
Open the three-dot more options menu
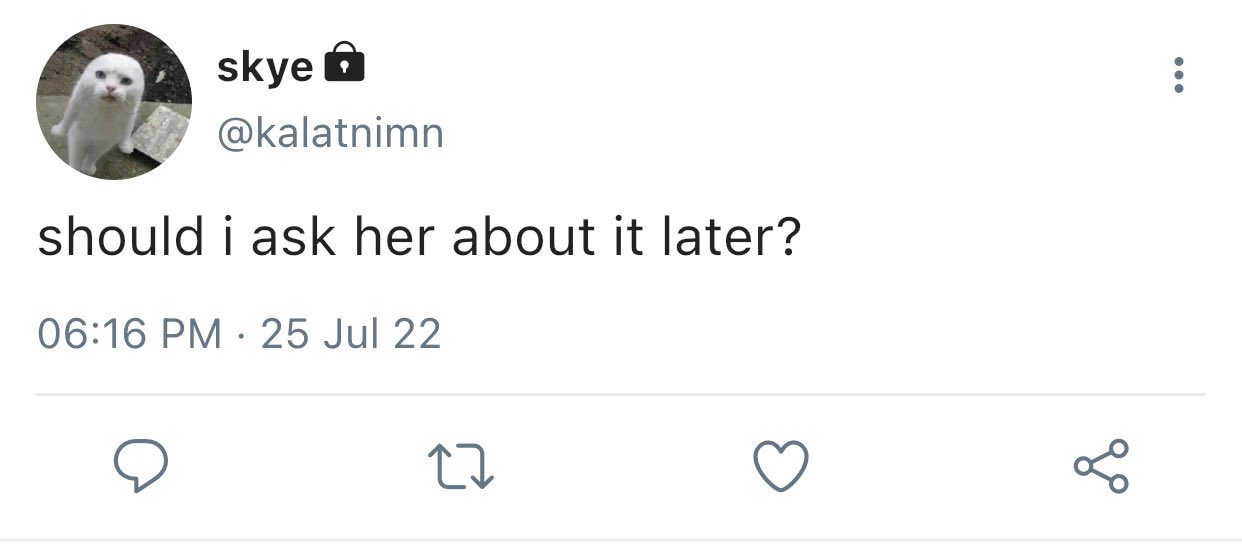click(1179, 75)
